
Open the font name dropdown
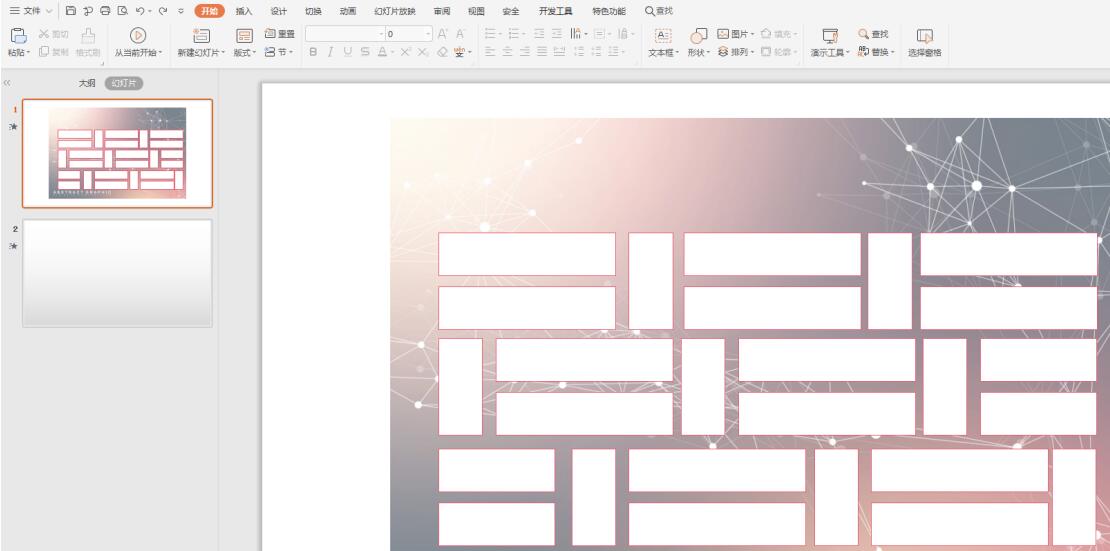point(382,34)
